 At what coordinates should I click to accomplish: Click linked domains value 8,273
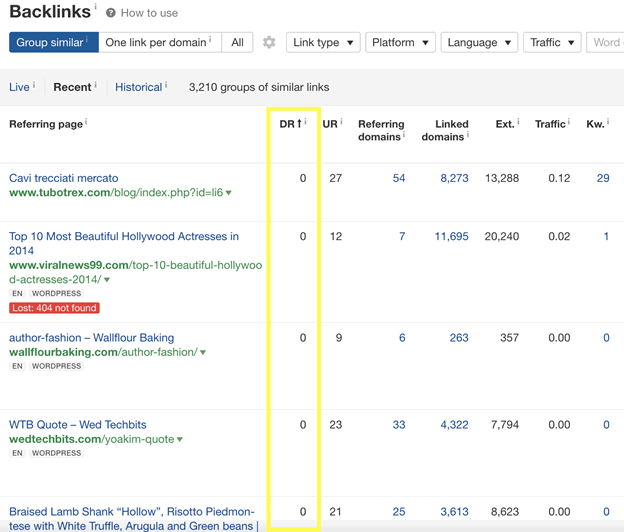(454, 178)
